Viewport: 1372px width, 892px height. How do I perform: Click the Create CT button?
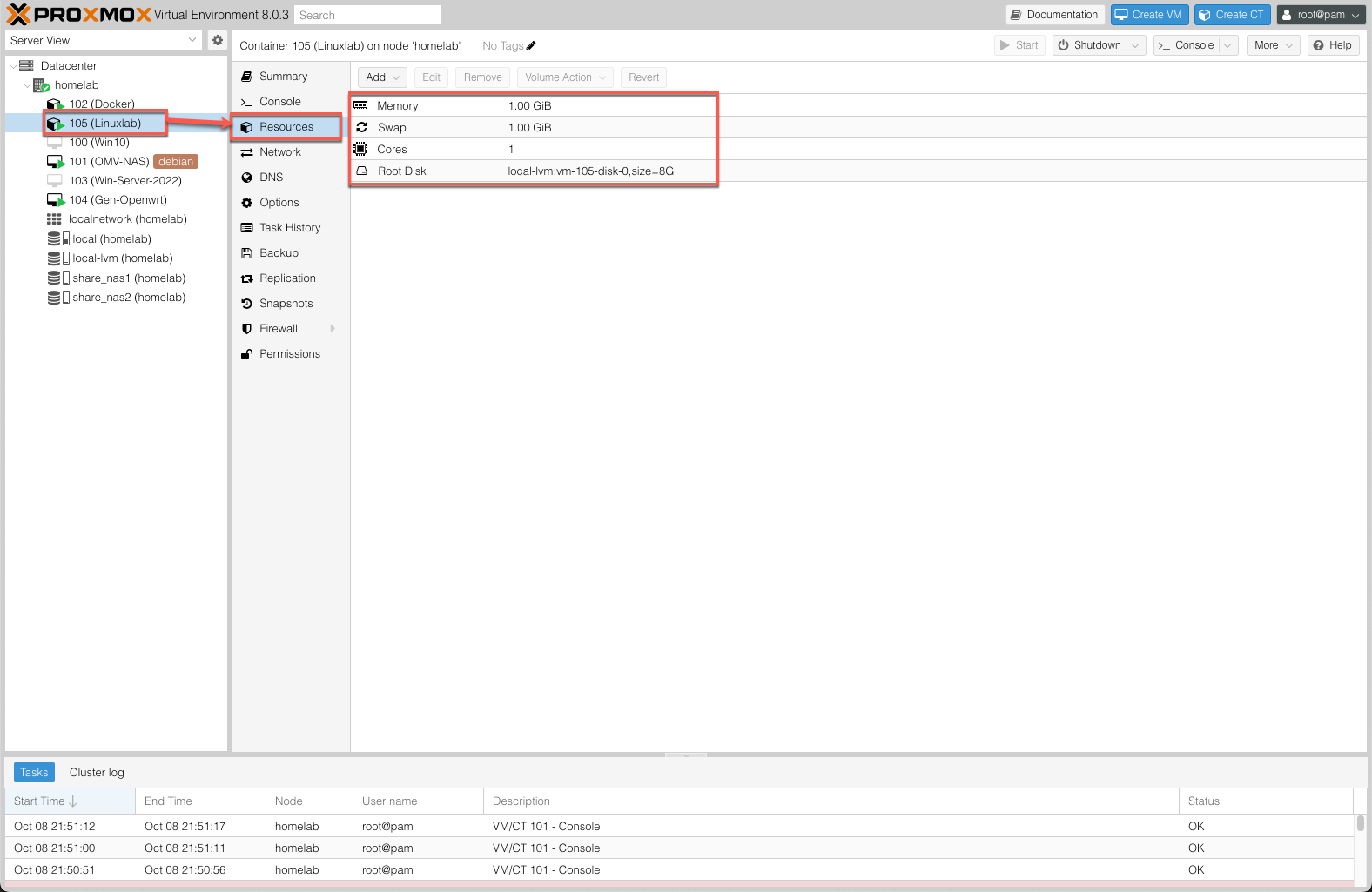[1232, 15]
